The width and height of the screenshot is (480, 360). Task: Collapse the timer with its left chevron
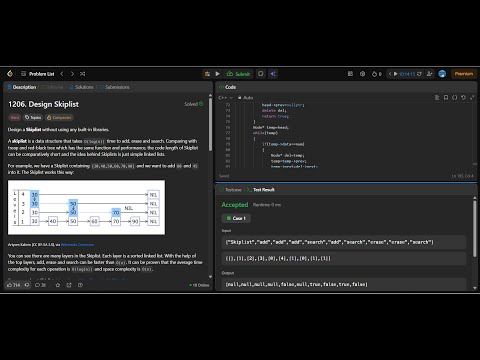coord(390,74)
